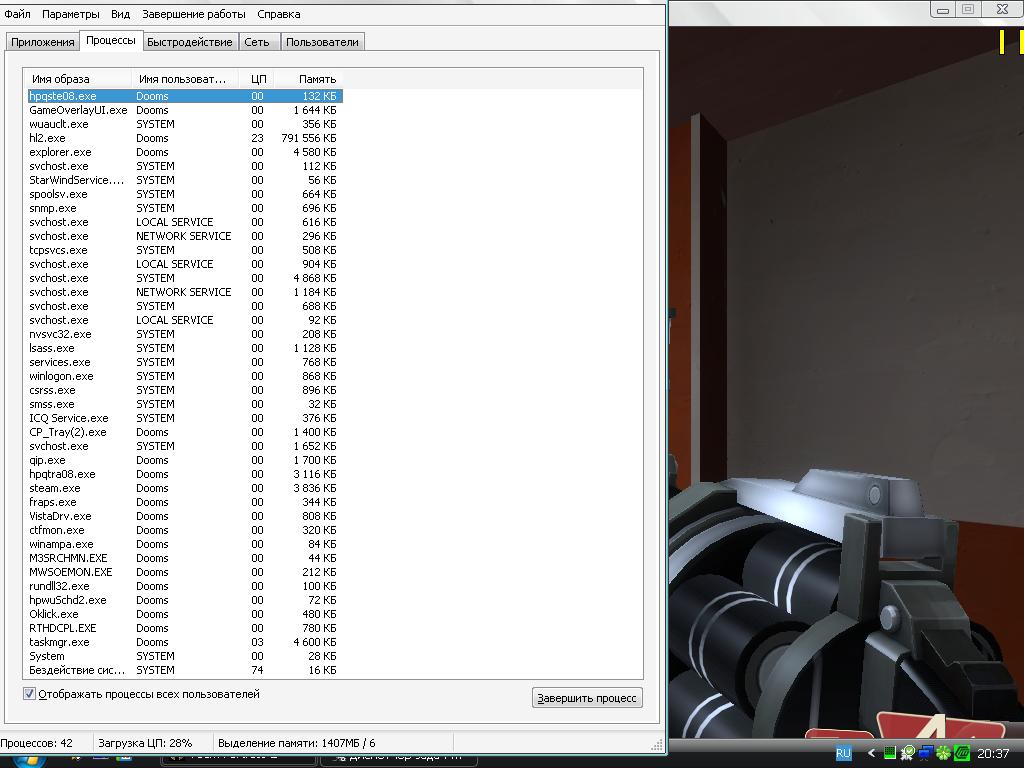Open the 'Справка' menu
This screenshot has width=1024, height=768.
(x=279, y=14)
